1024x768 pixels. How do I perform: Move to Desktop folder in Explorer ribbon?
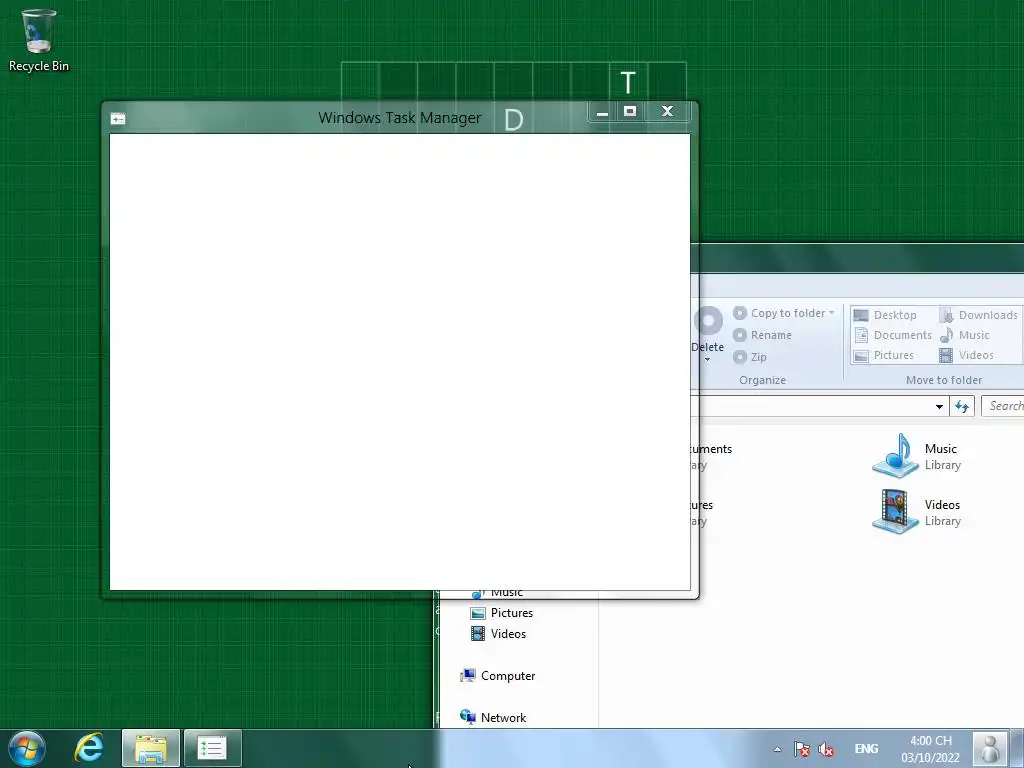tap(885, 315)
